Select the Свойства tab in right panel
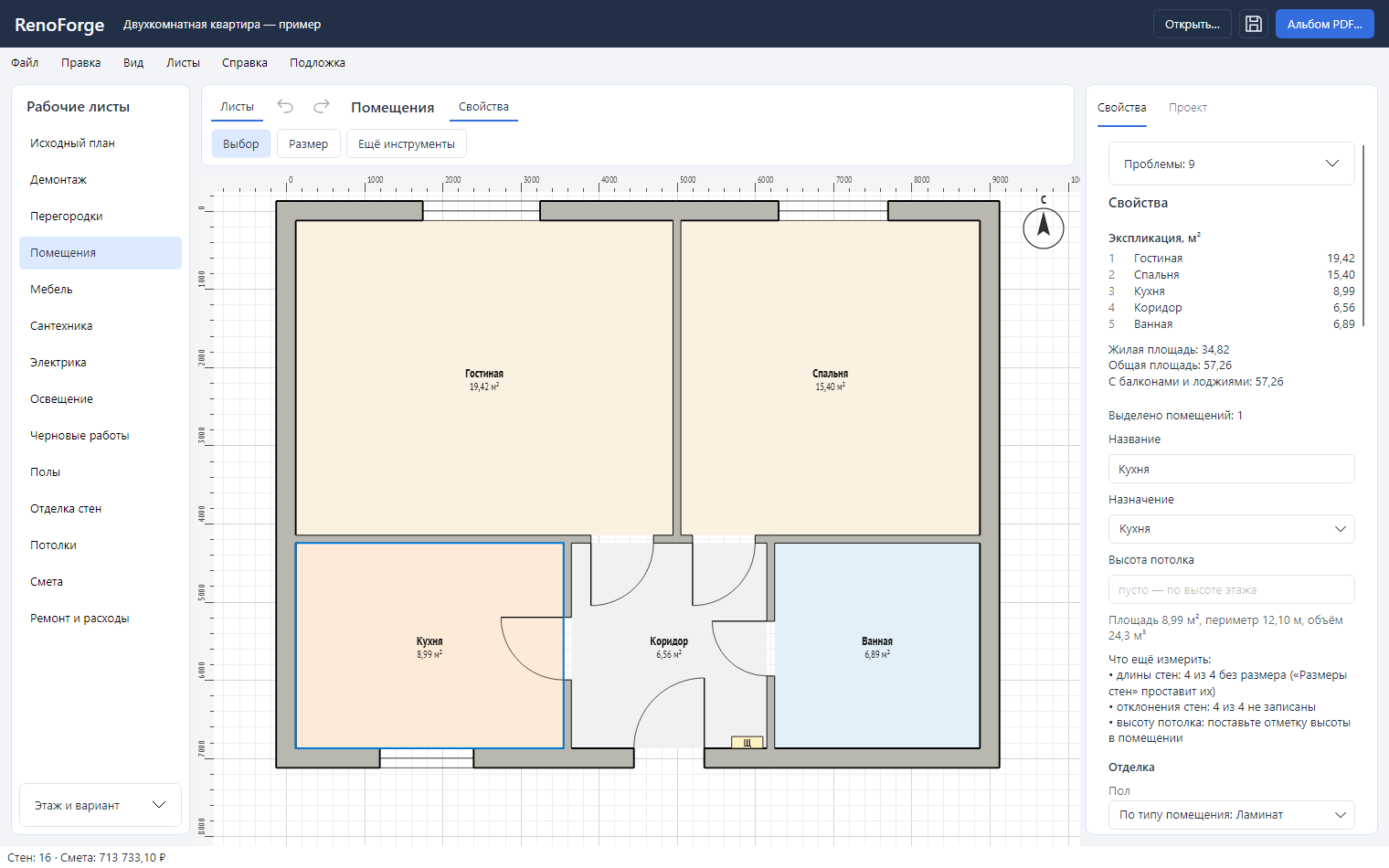The image size is (1389, 868). coord(1121,108)
